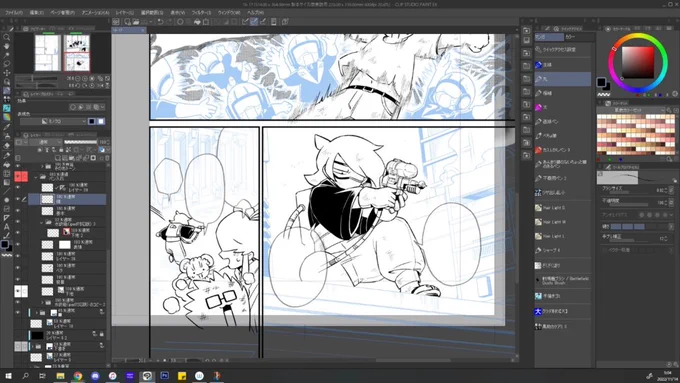Select the Hair Light S brush
The image size is (680, 383).
pyautogui.click(x=562, y=208)
